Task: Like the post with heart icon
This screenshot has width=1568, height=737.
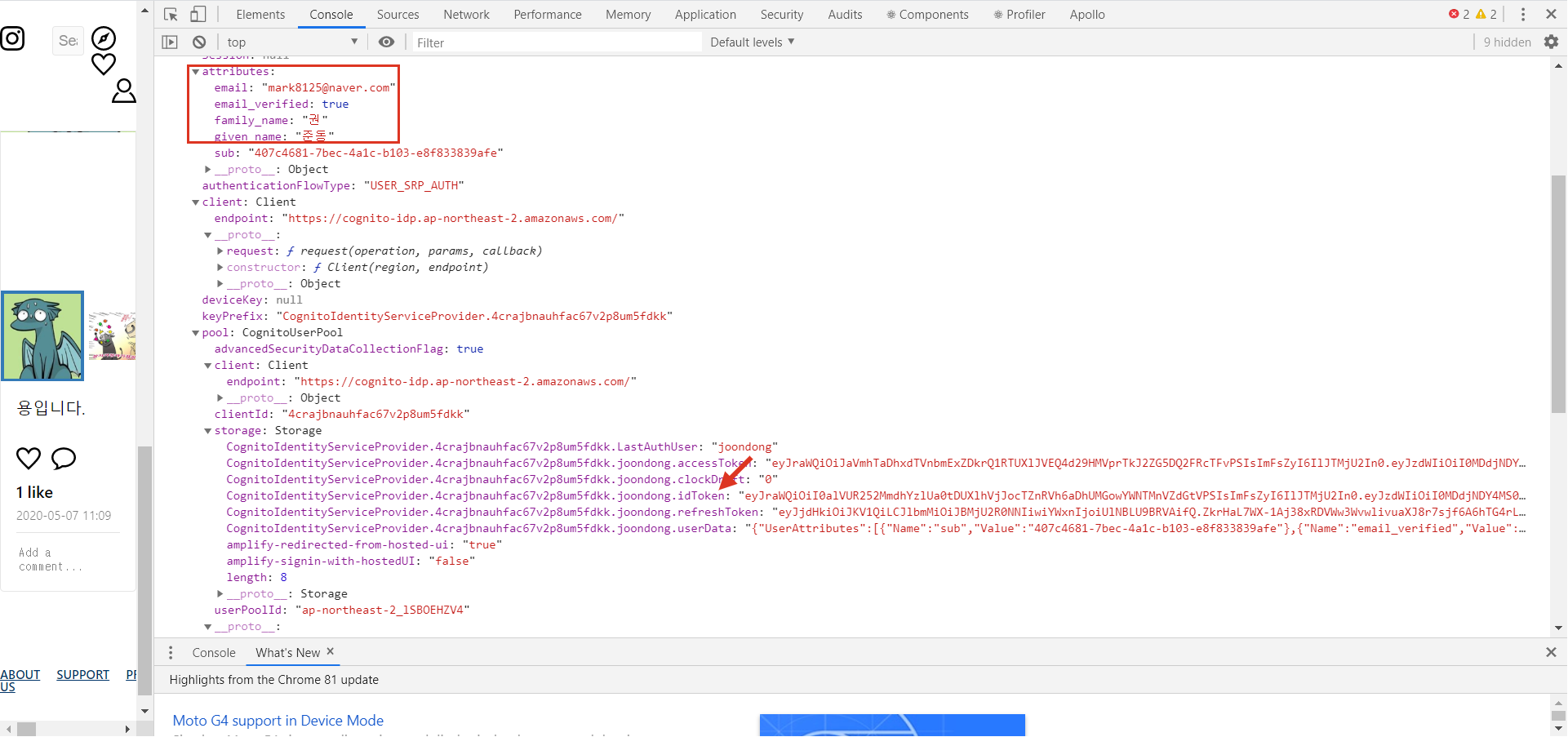Action: (29, 459)
